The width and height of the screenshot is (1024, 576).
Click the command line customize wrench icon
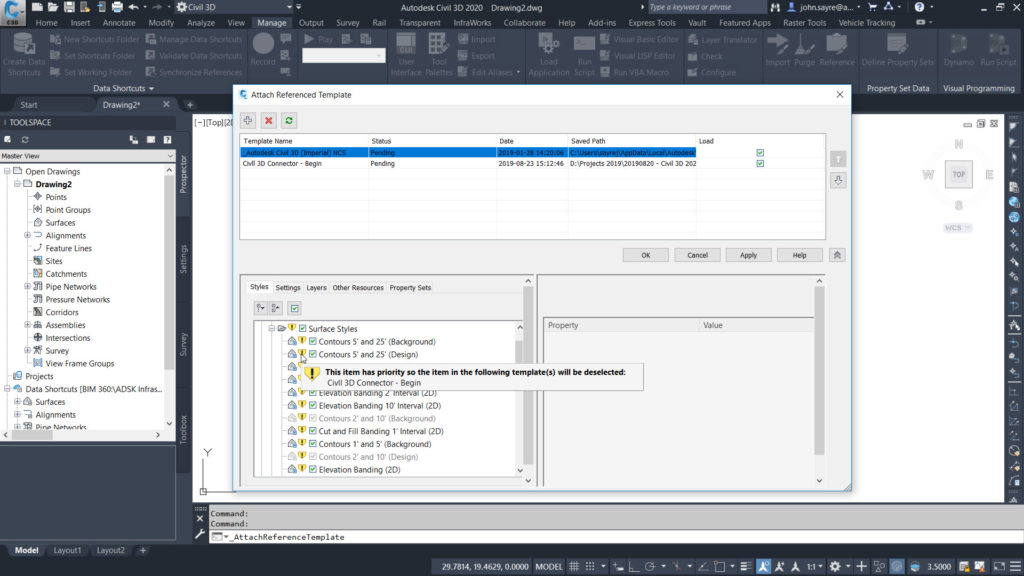[200, 535]
